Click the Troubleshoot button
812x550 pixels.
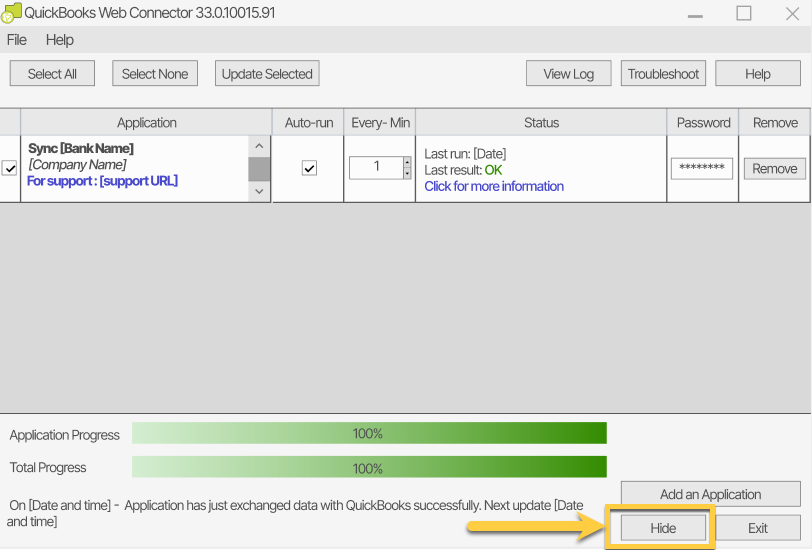[x=663, y=73]
